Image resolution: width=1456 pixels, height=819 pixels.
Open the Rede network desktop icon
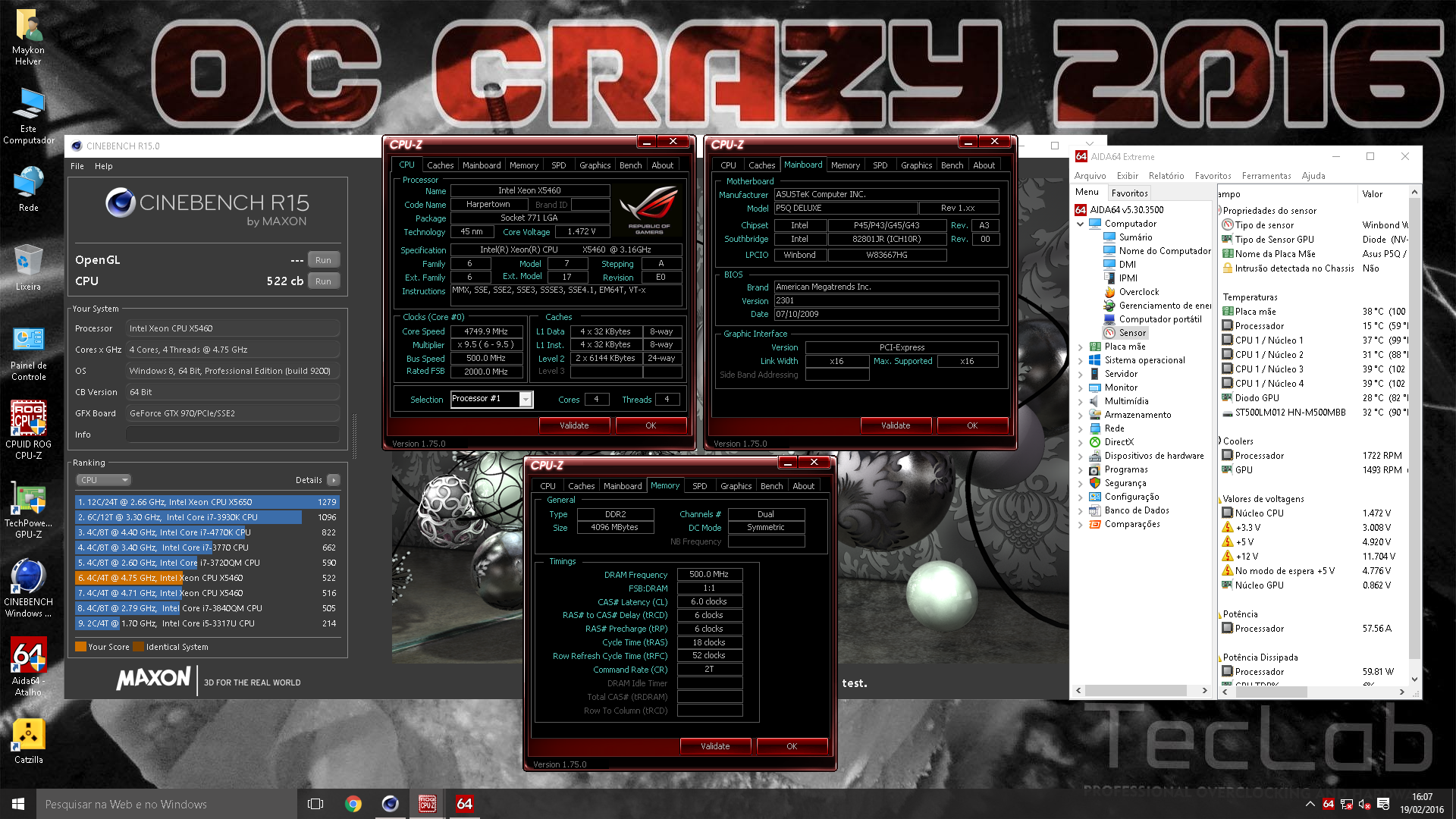(28, 190)
